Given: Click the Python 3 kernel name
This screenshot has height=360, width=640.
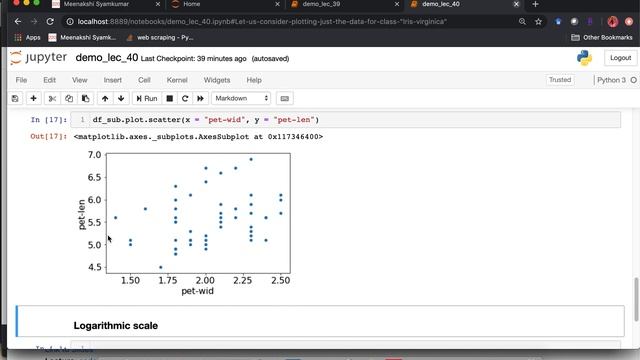Looking at the screenshot, I should (611, 80).
